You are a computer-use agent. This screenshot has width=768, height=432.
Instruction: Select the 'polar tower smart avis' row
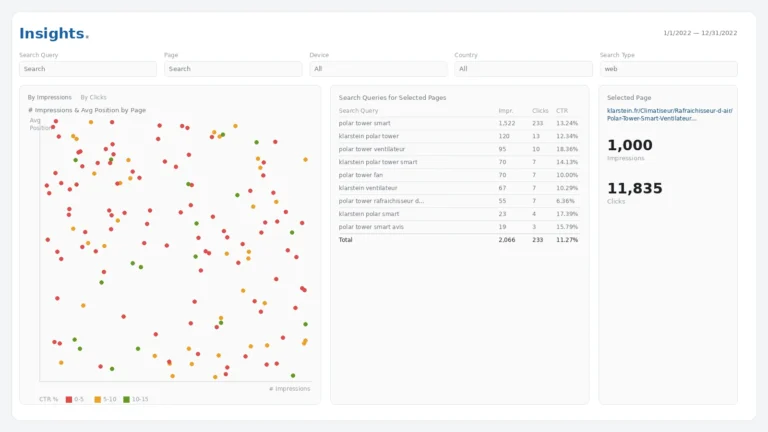tap(458, 227)
